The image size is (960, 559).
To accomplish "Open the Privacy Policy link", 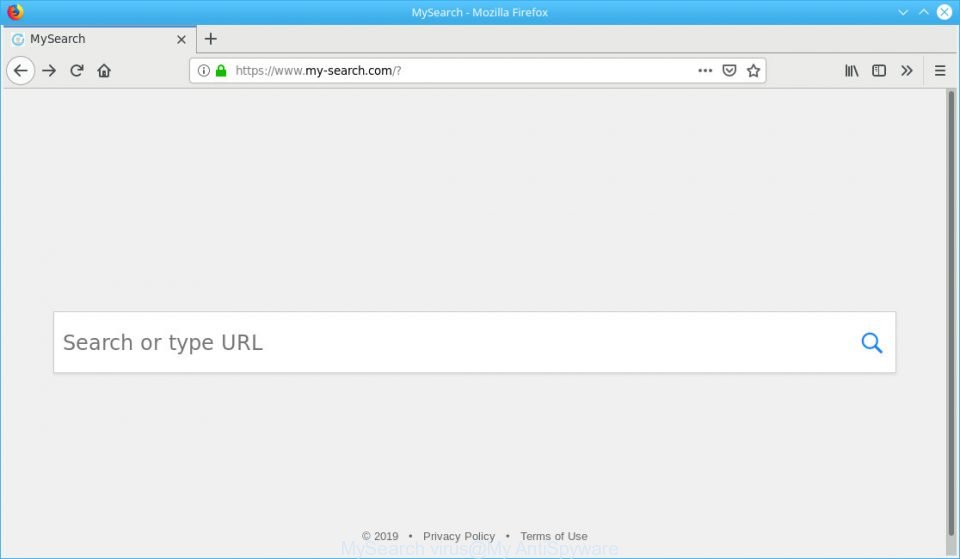I will pos(459,536).
